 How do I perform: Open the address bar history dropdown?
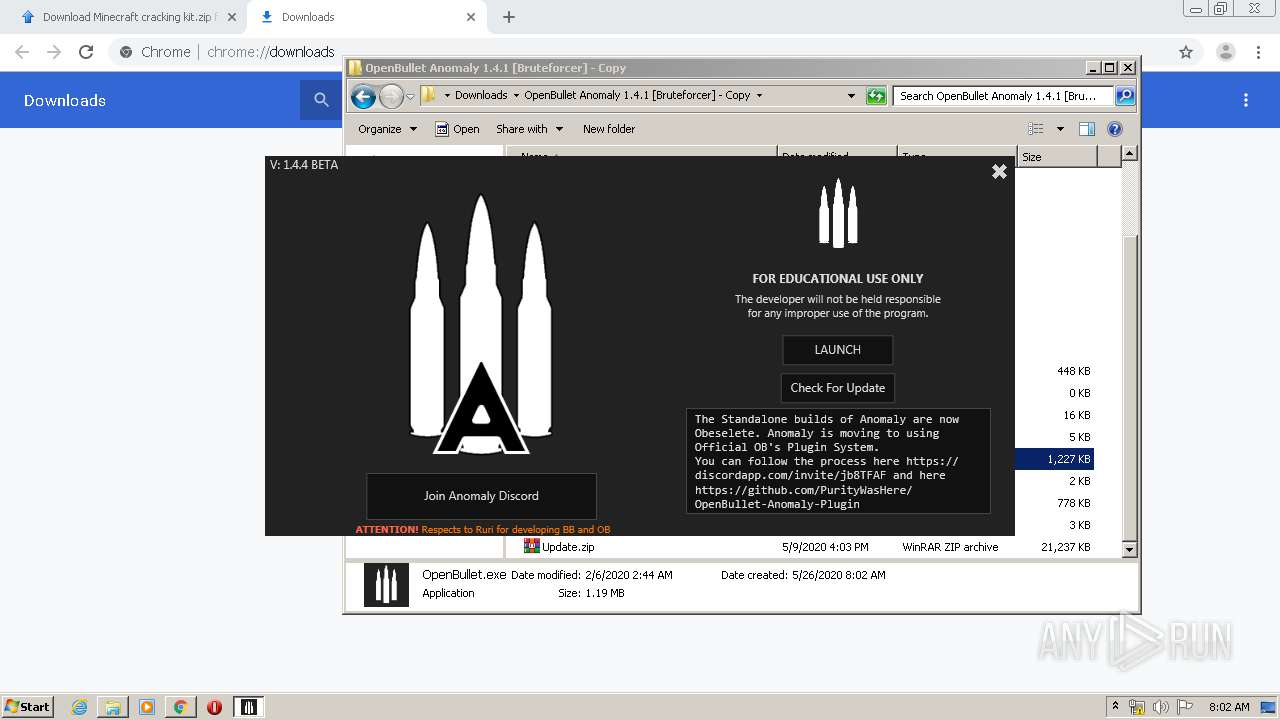[x=851, y=96]
